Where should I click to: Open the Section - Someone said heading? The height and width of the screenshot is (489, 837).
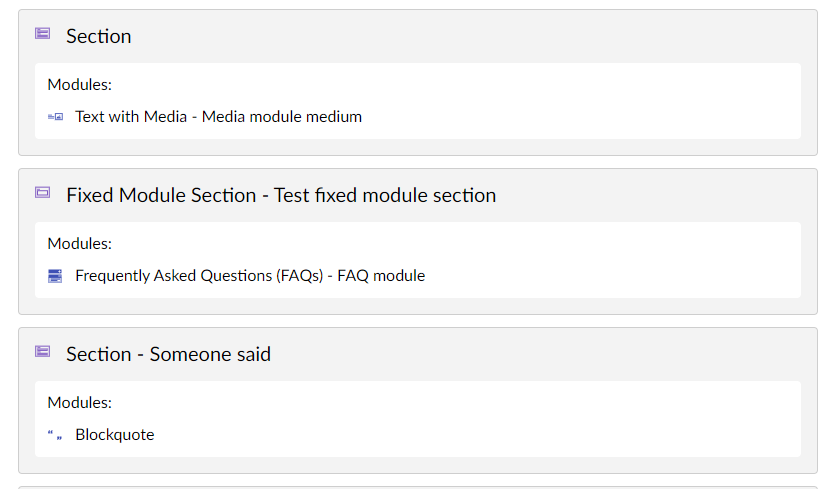tap(169, 354)
